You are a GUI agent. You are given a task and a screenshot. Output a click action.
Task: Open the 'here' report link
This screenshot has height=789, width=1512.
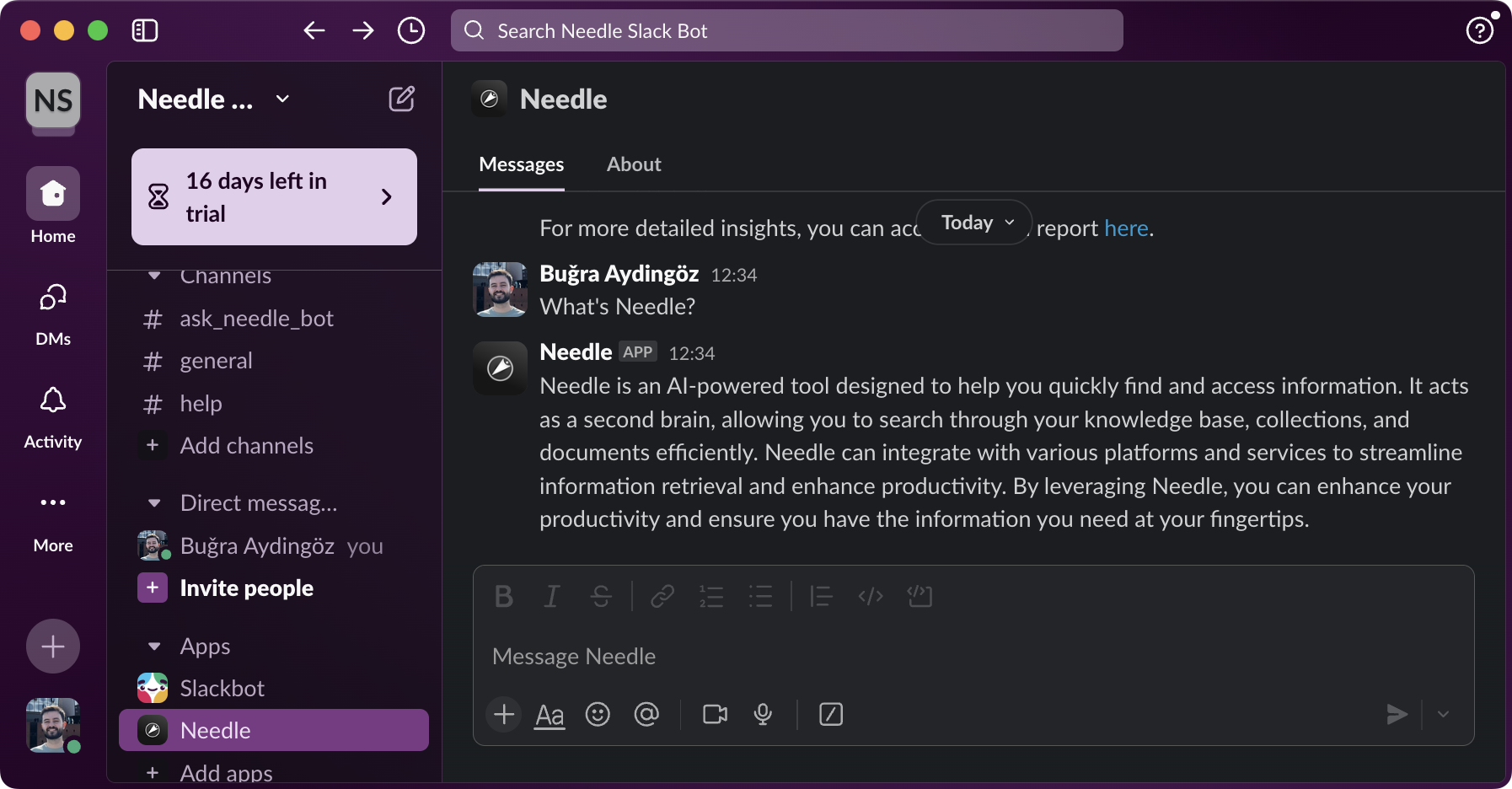[x=1126, y=228]
